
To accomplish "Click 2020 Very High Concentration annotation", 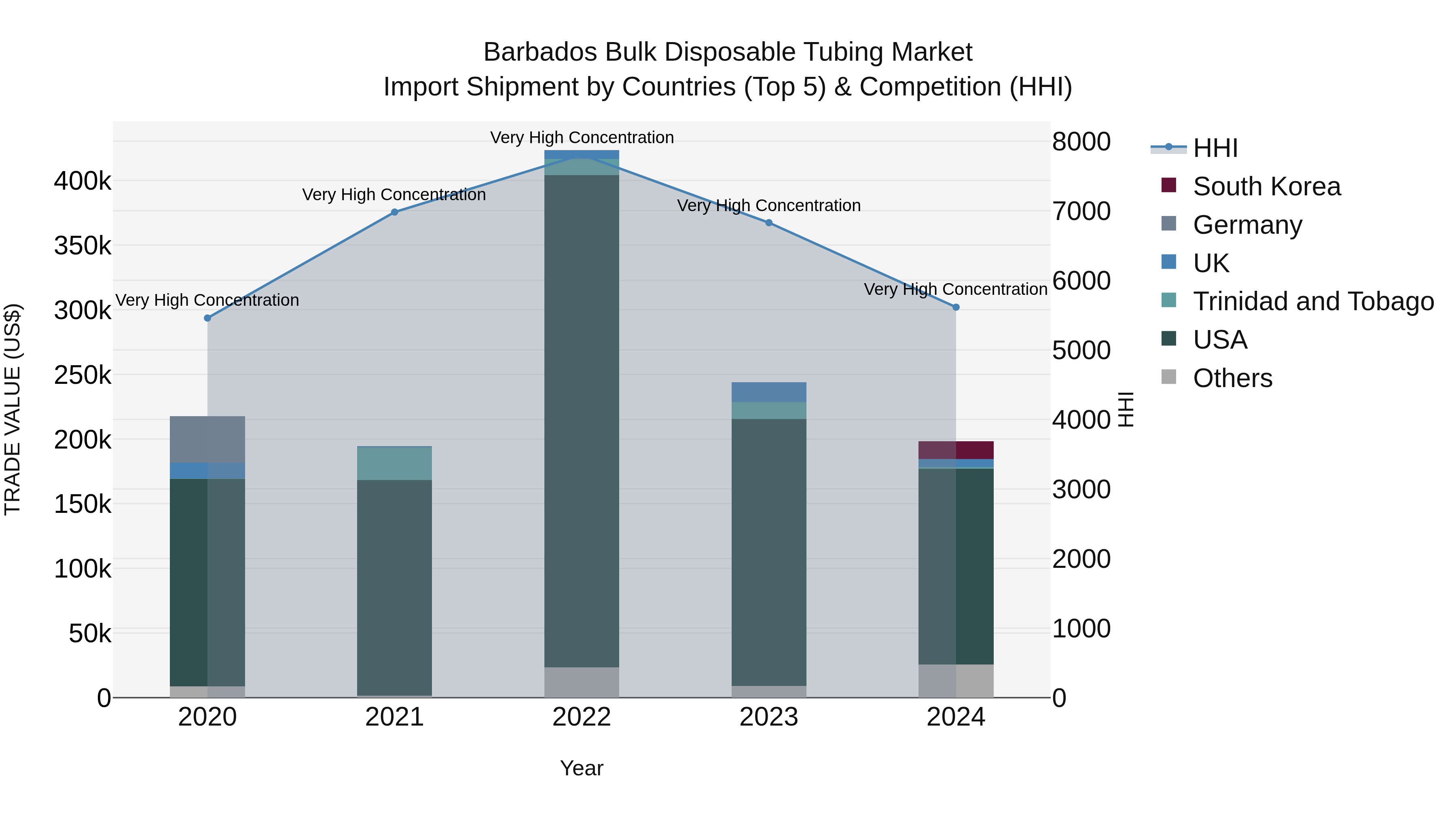I will (x=207, y=300).
